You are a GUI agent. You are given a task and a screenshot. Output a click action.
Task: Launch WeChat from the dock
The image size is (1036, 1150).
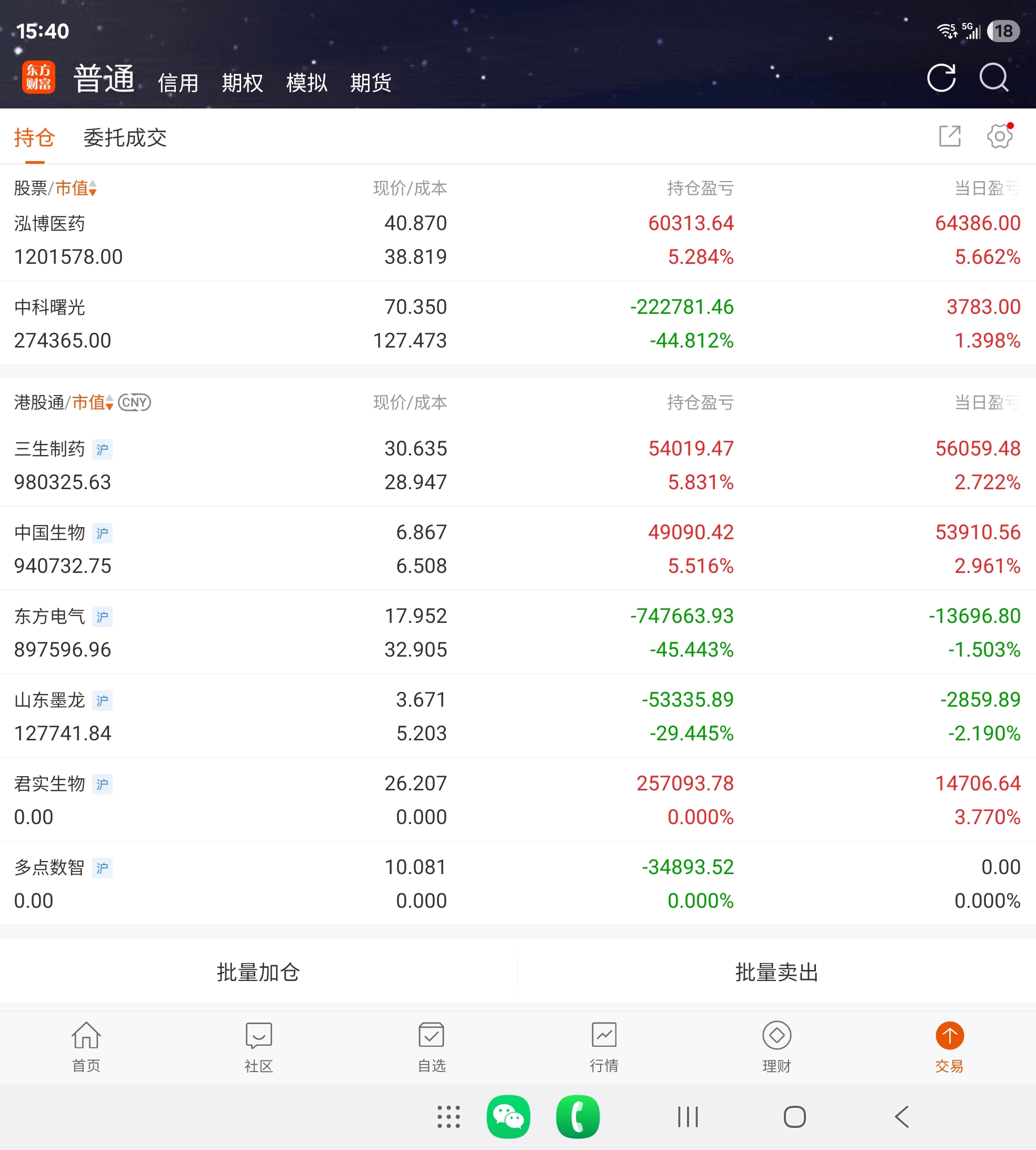coord(509,1116)
